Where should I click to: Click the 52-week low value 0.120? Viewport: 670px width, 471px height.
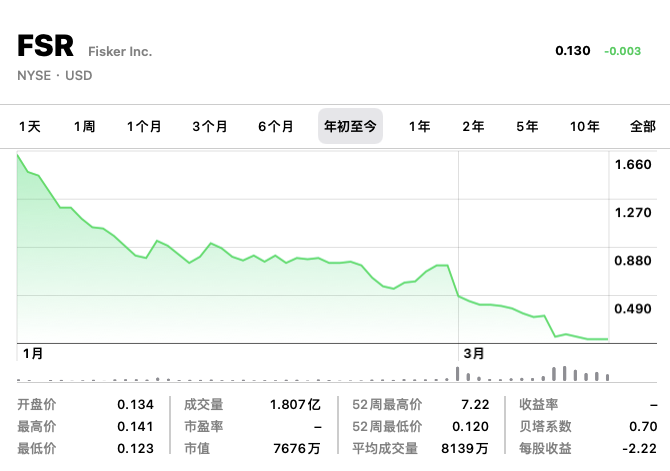pyautogui.click(x=470, y=427)
